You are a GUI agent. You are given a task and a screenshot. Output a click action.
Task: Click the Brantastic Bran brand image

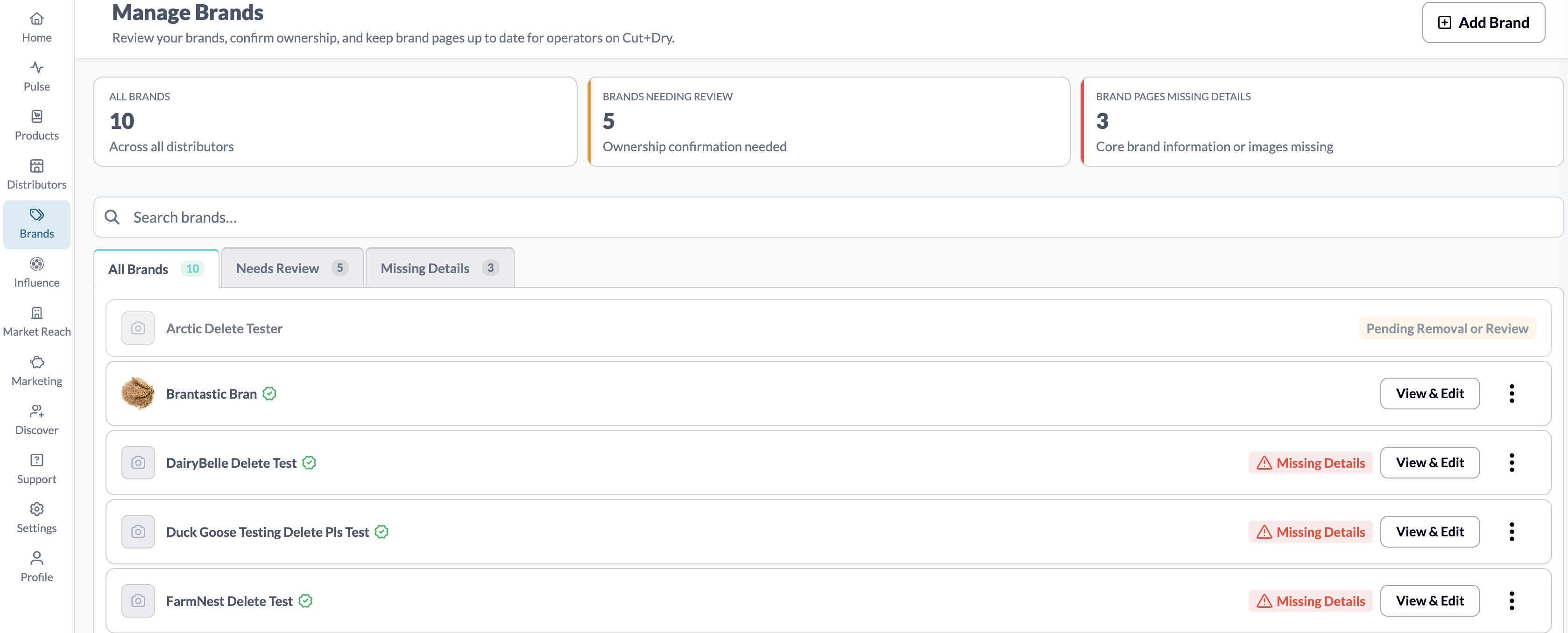[138, 393]
